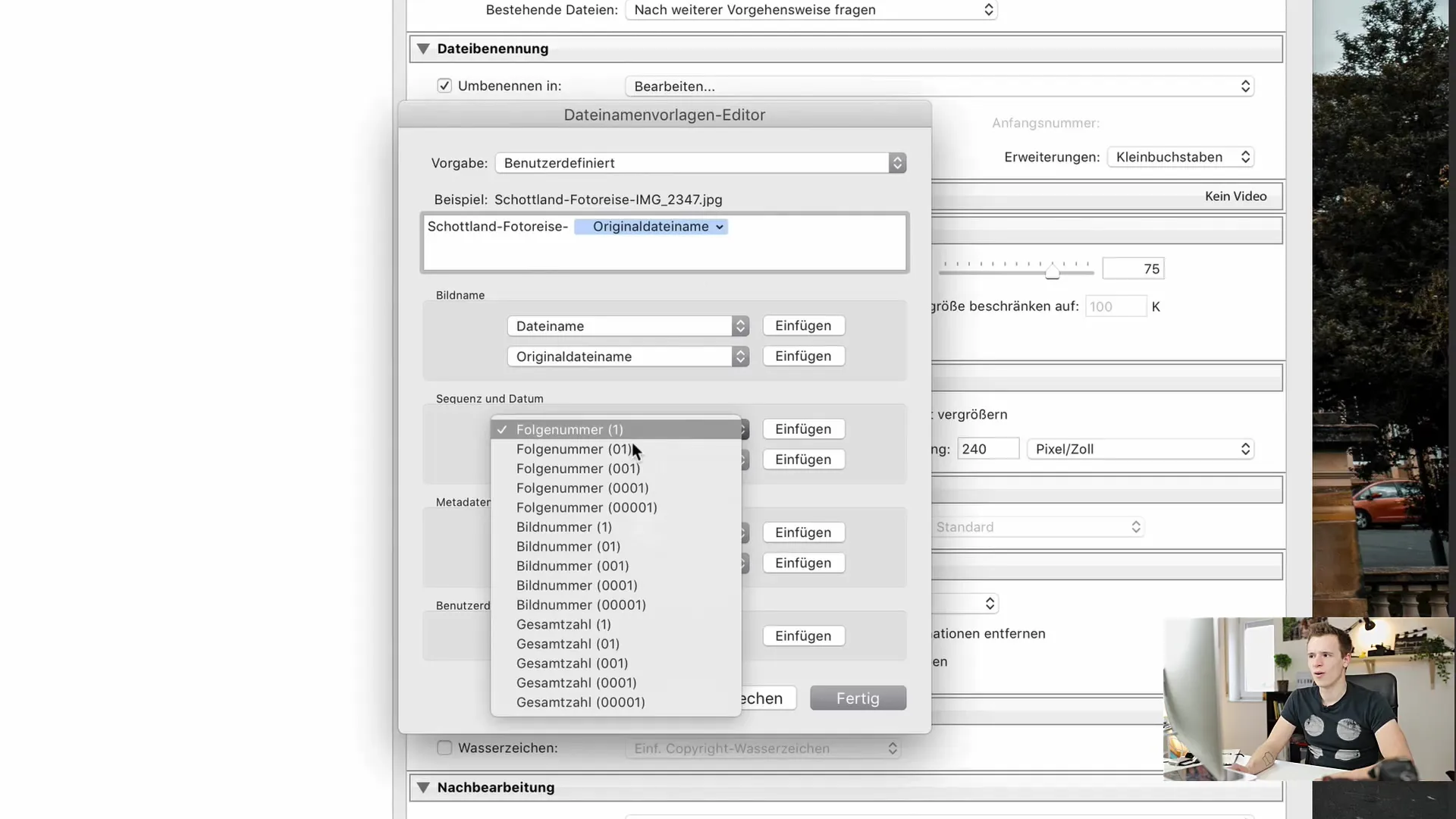This screenshot has width=1456, height=819.
Task: Open Erweiterungen Kleinbuchstaben dropdown
Action: point(1181,157)
